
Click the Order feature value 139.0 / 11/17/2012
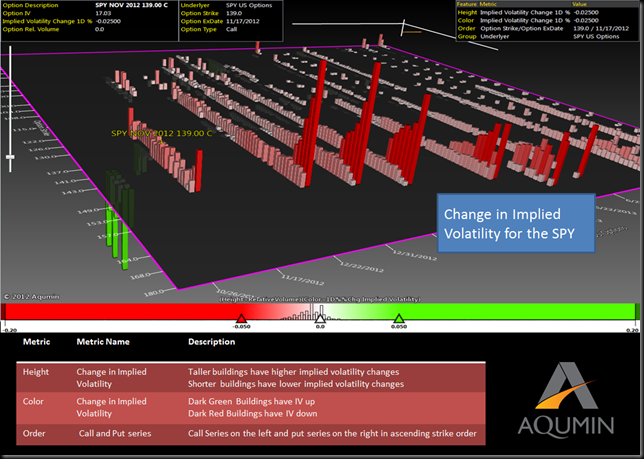(601, 28)
